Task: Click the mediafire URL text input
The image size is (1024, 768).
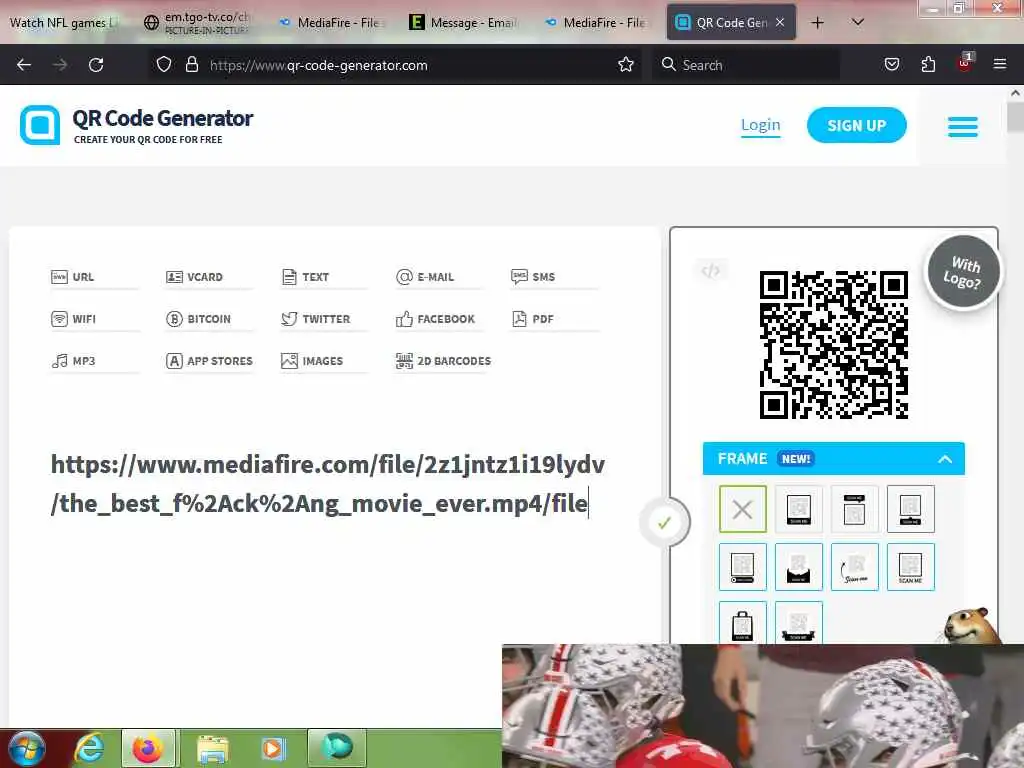Action: tap(327, 484)
